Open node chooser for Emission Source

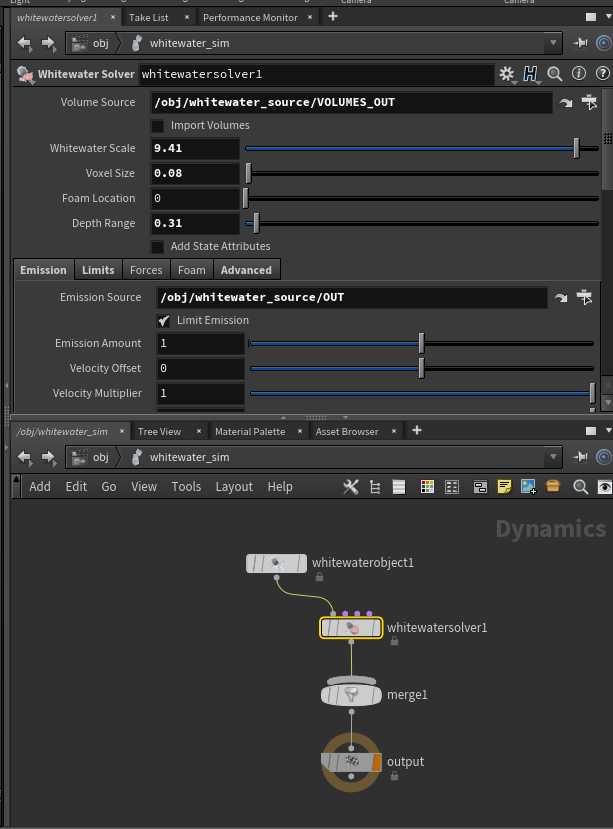click(584, 297)
